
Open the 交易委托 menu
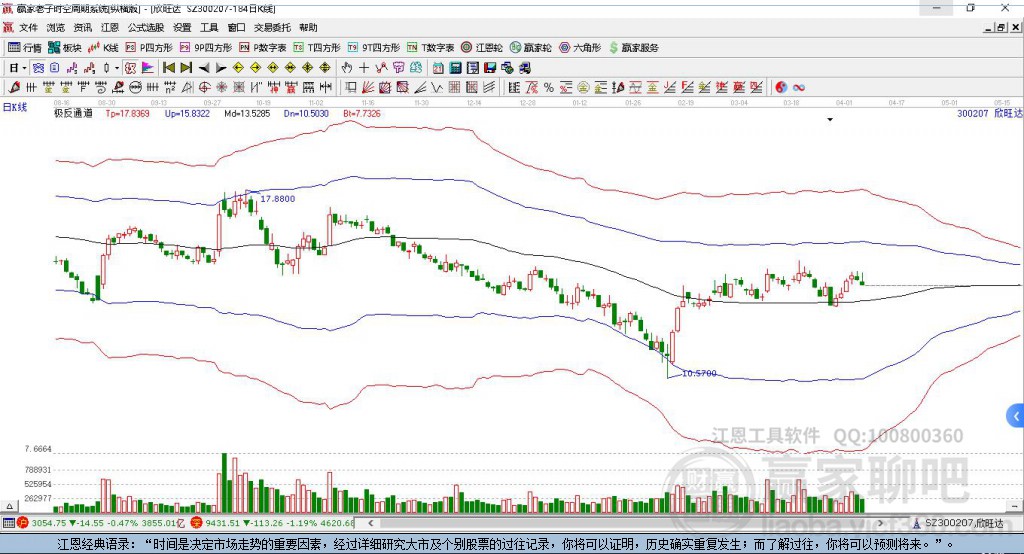[272, 27]
